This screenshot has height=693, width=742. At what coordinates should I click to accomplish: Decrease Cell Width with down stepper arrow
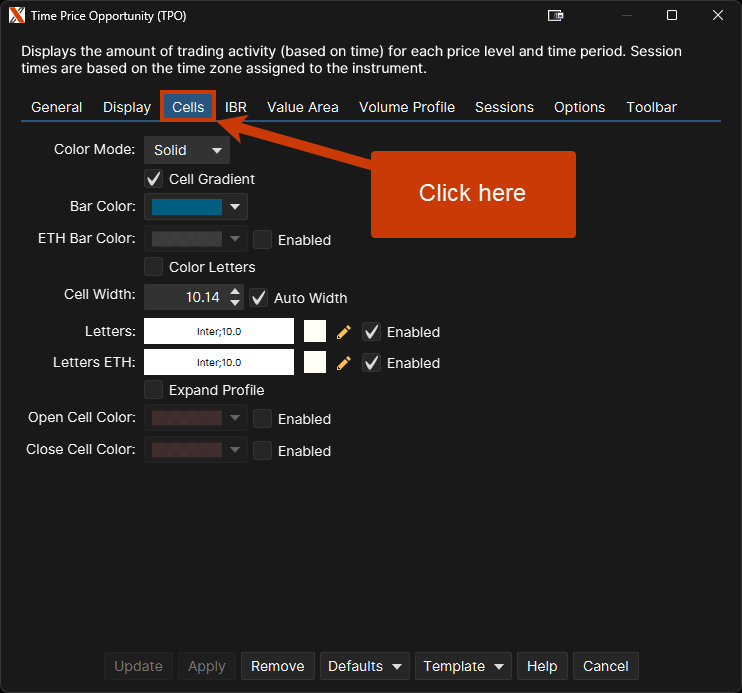[x=235, y=302]
